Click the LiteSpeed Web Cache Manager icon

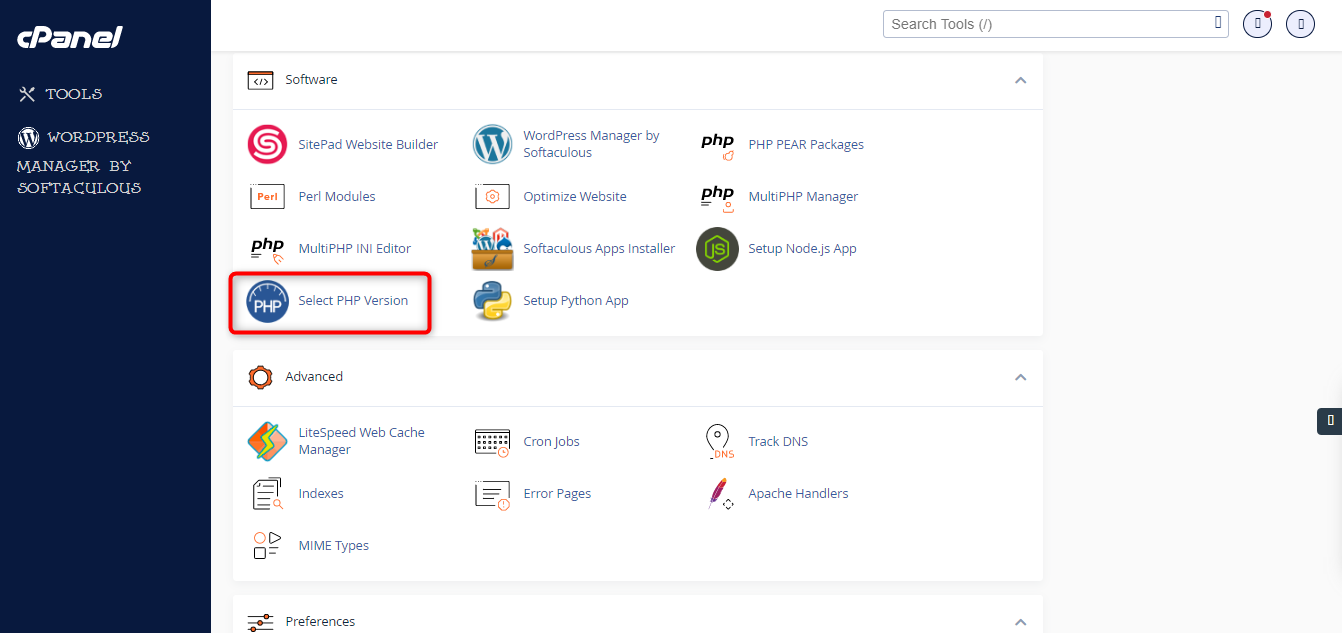click(x=267, y=442)
